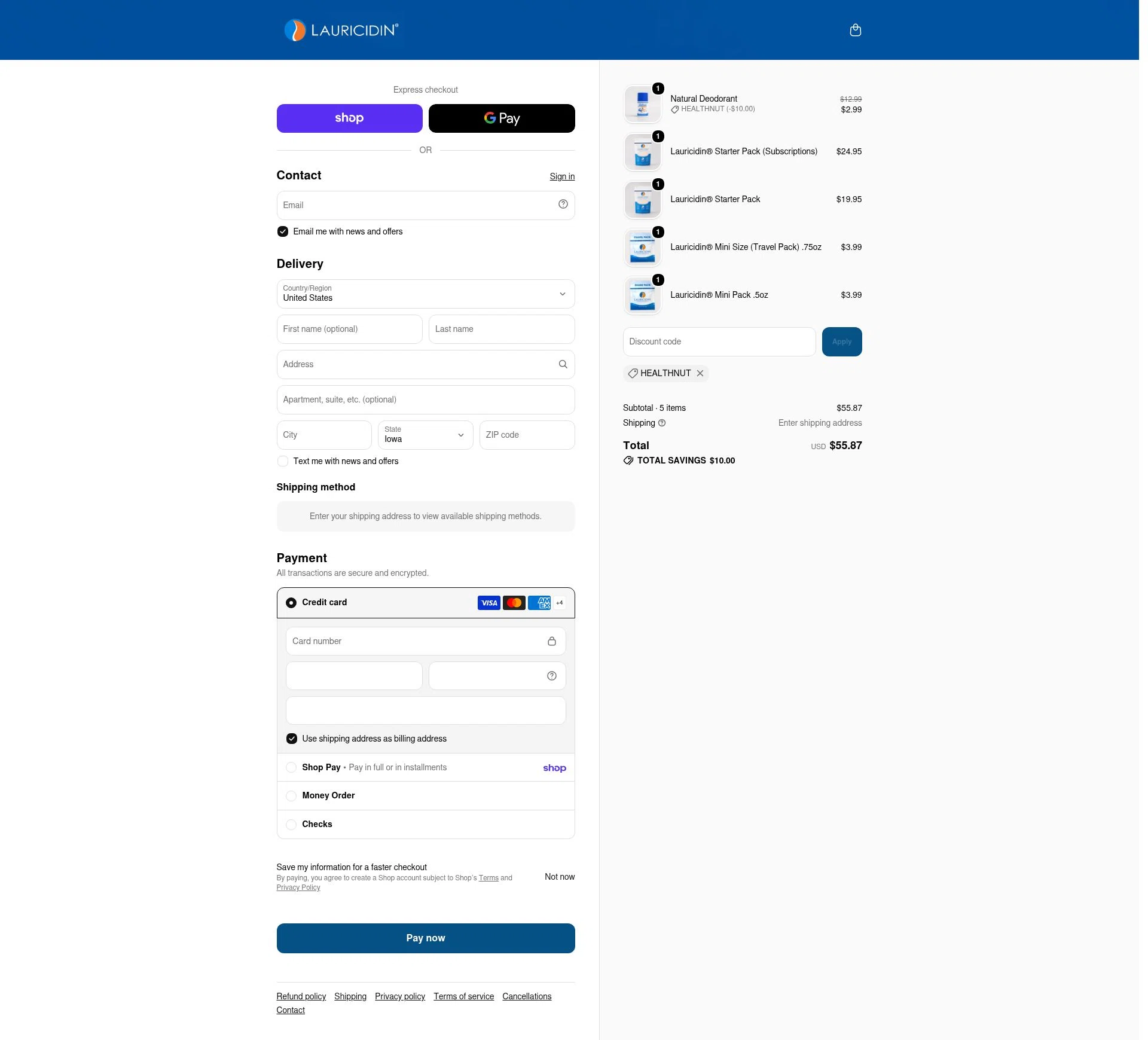Select the Checks payment option

[291, 825]
